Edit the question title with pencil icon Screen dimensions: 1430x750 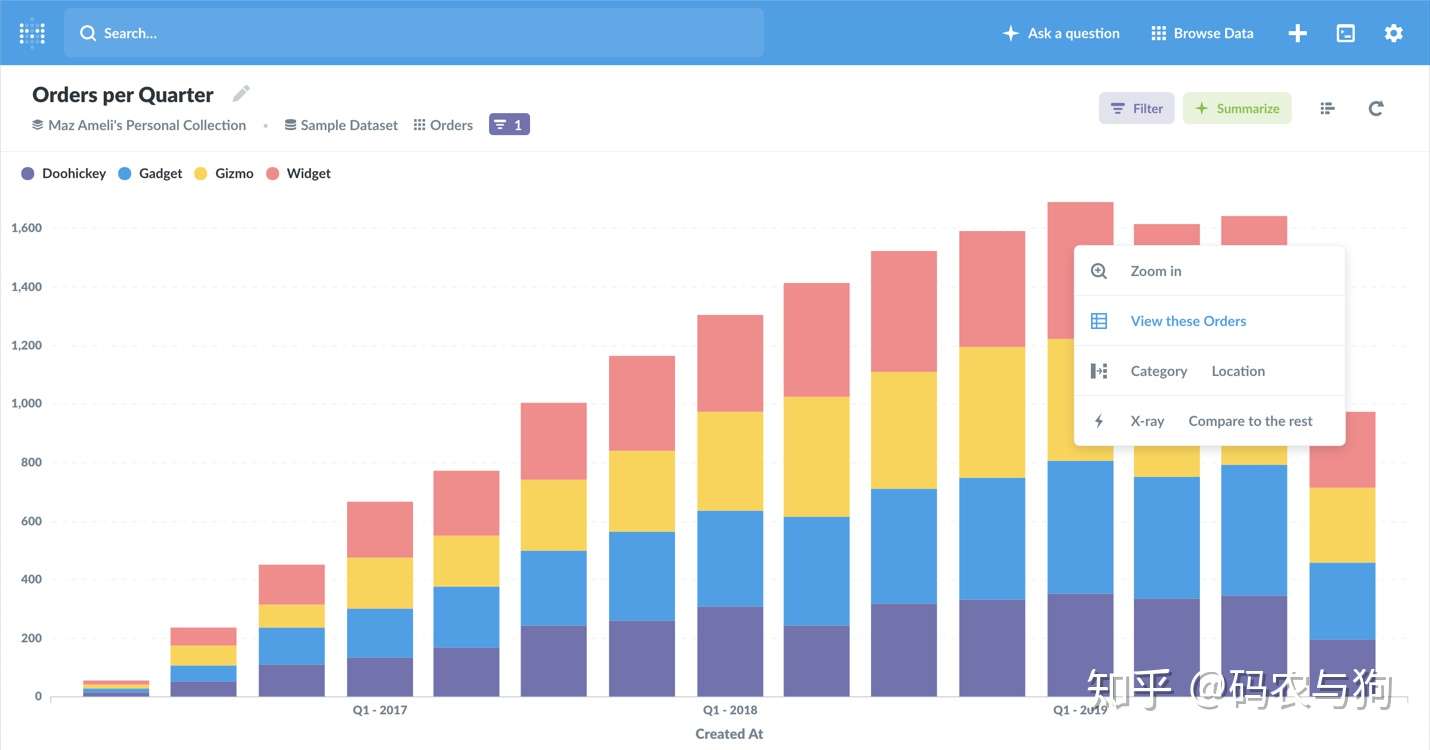pos(241,94)
